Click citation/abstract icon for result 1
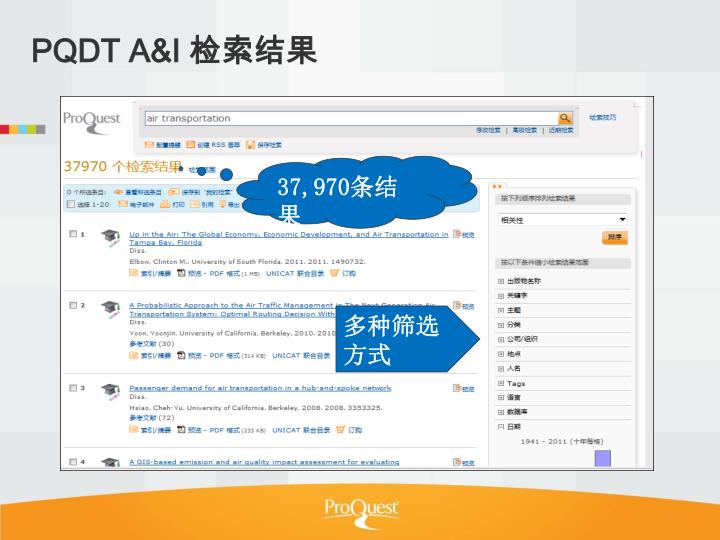Screen dimensions: 720x540 coord(134,273)
